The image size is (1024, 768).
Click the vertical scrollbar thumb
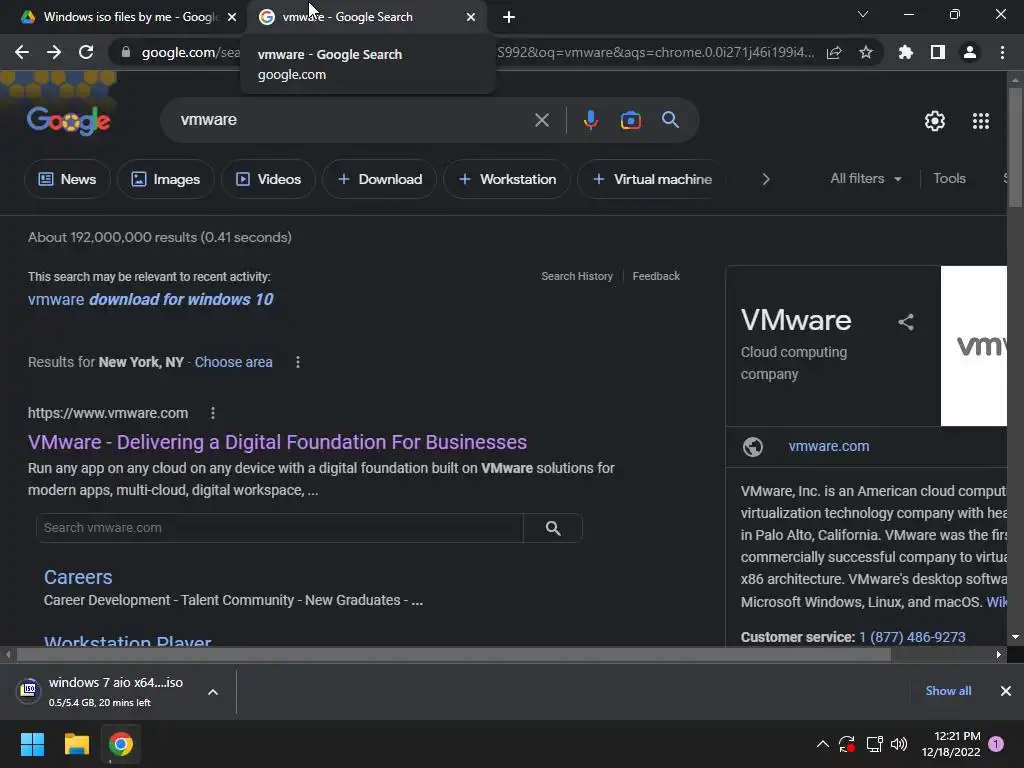pos(1015,147)
